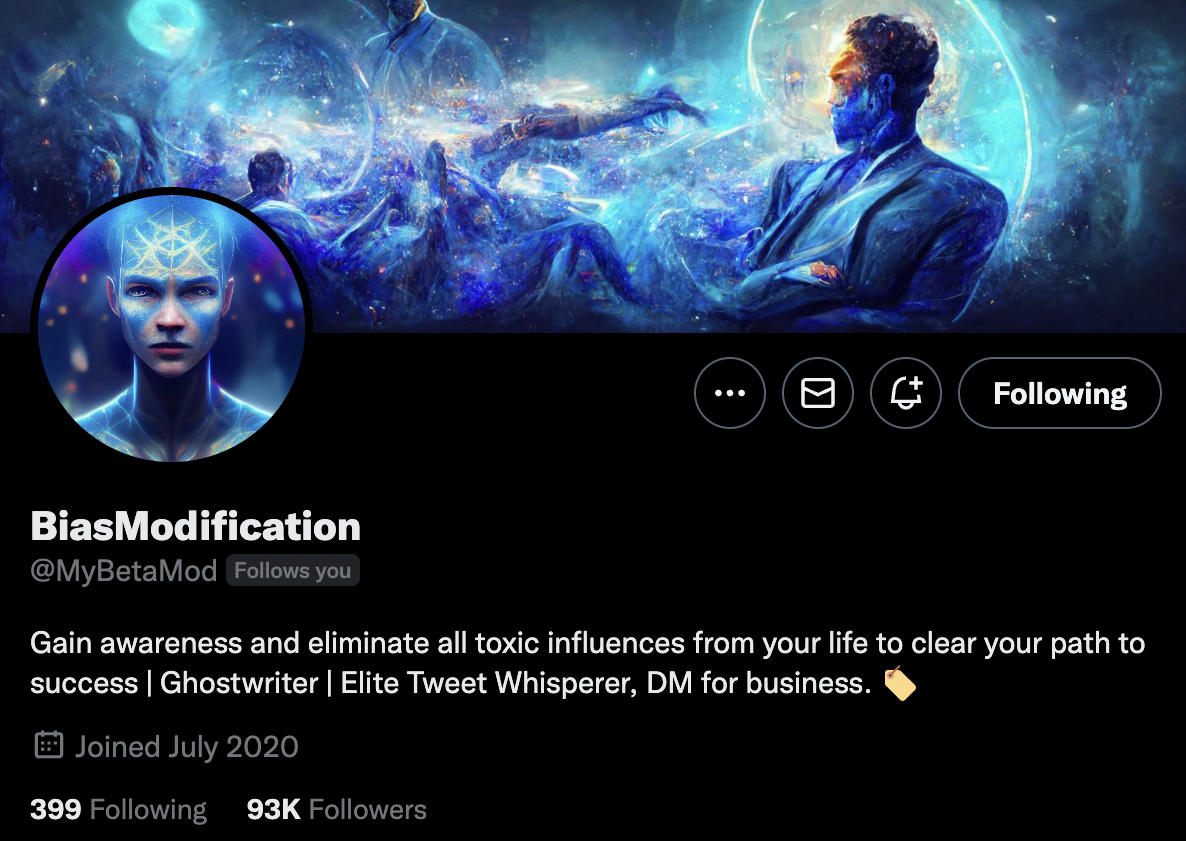Screen dimensions: 1186x841
Task: Click the Joined July 2020 text
Action: tap(187, 746)
